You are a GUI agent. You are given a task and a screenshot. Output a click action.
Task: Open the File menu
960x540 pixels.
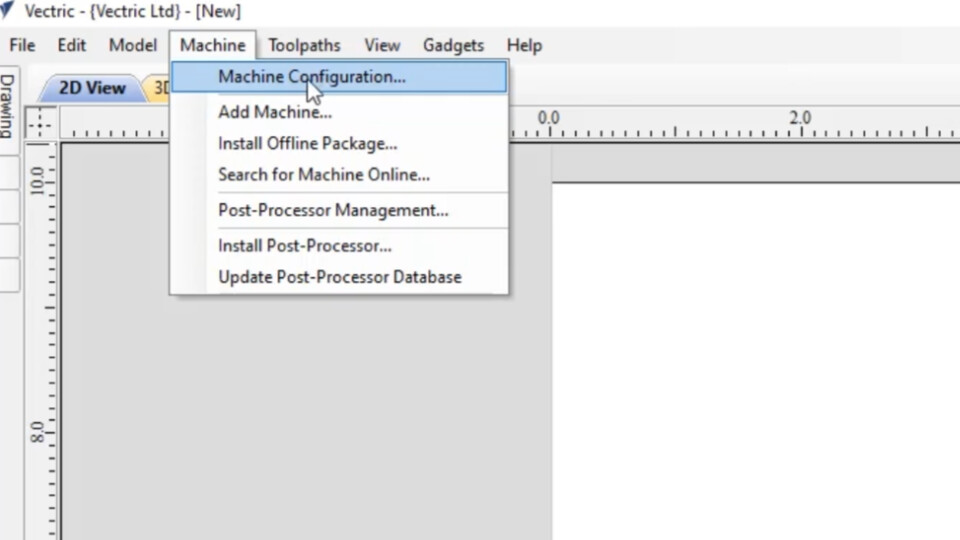tap(22, 45)
